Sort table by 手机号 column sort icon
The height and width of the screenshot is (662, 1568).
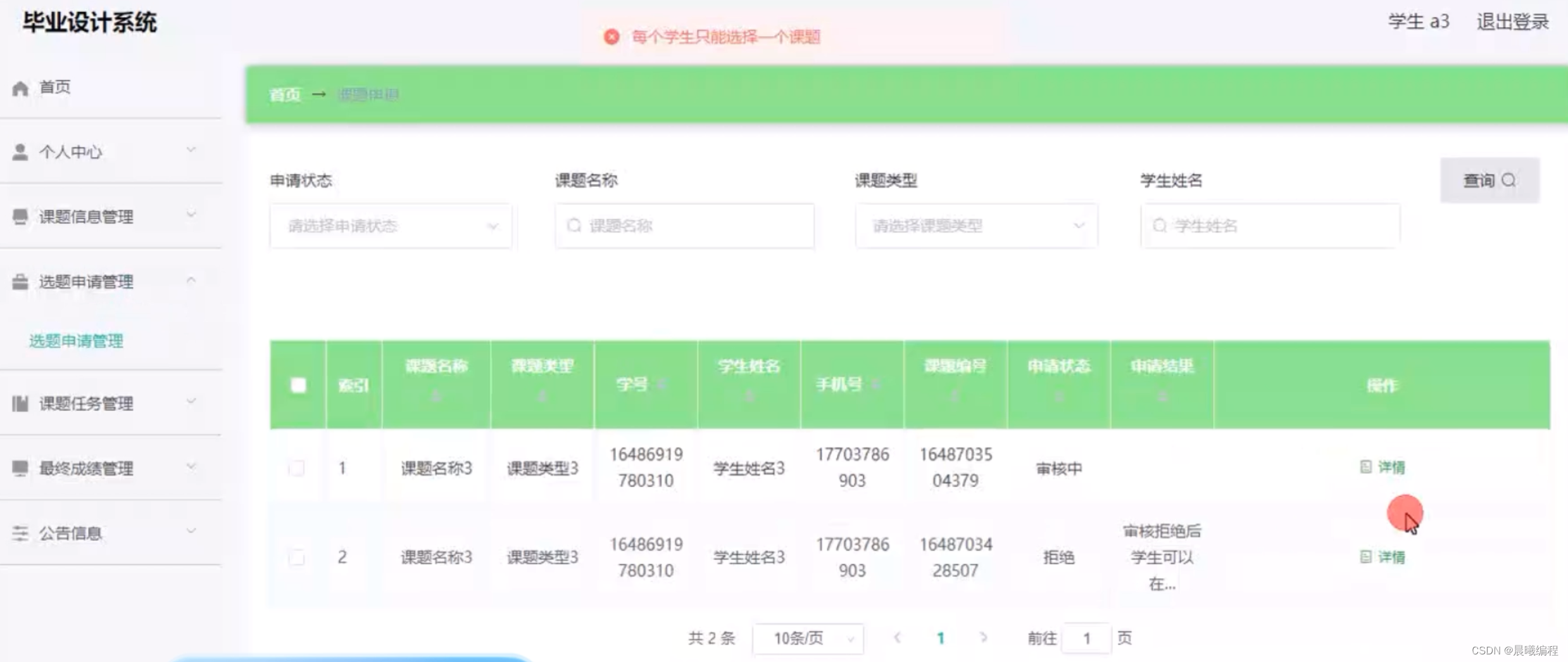[875, 385]
